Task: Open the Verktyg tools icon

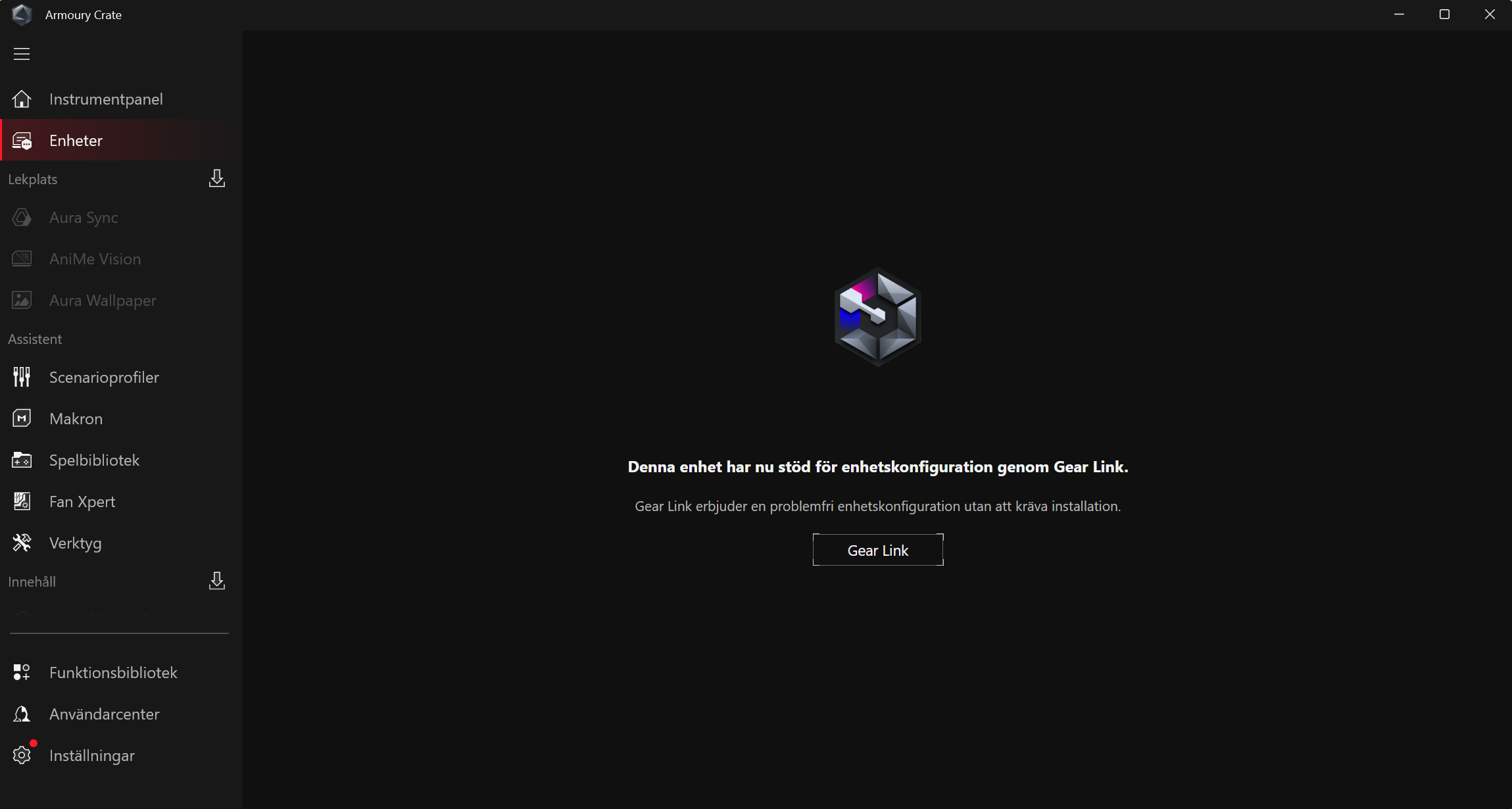Action: pos(22,543)
